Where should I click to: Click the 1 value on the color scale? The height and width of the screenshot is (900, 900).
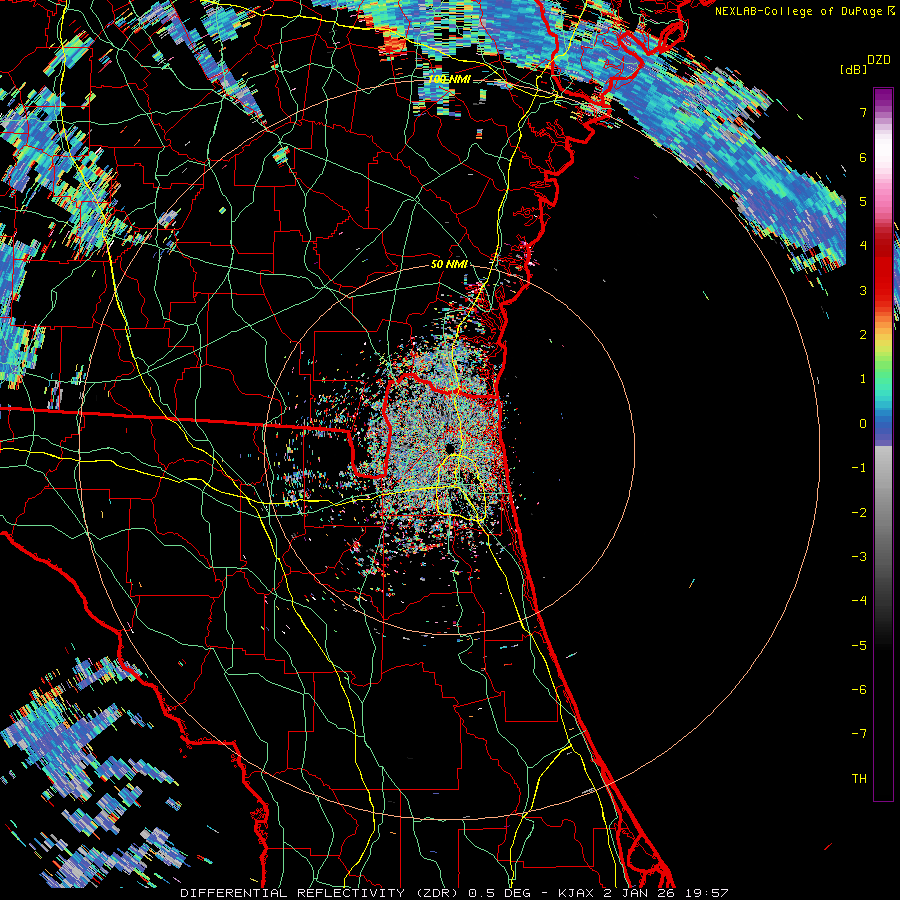(863, 379)
